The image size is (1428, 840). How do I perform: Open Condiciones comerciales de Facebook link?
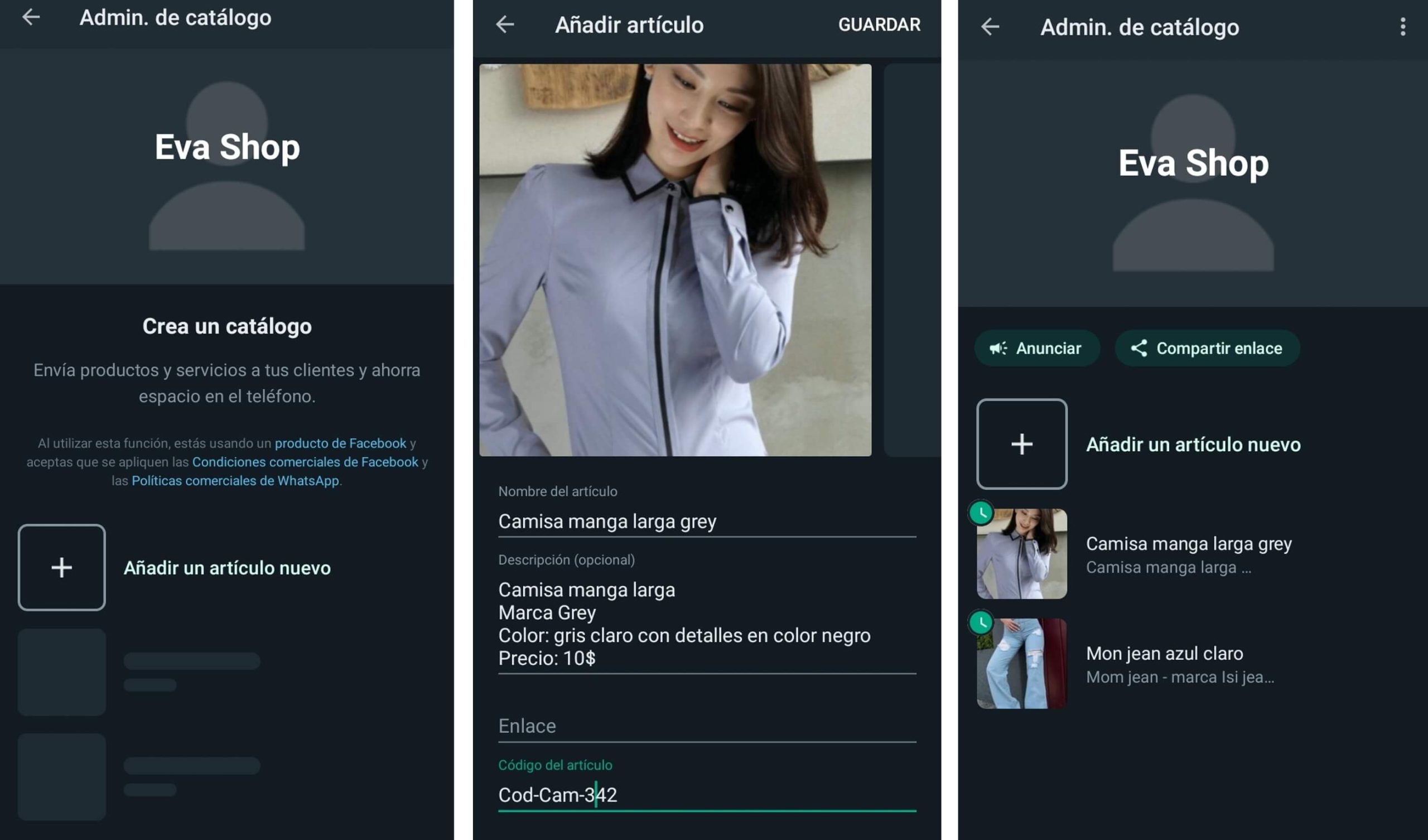[x=305, y=462]
